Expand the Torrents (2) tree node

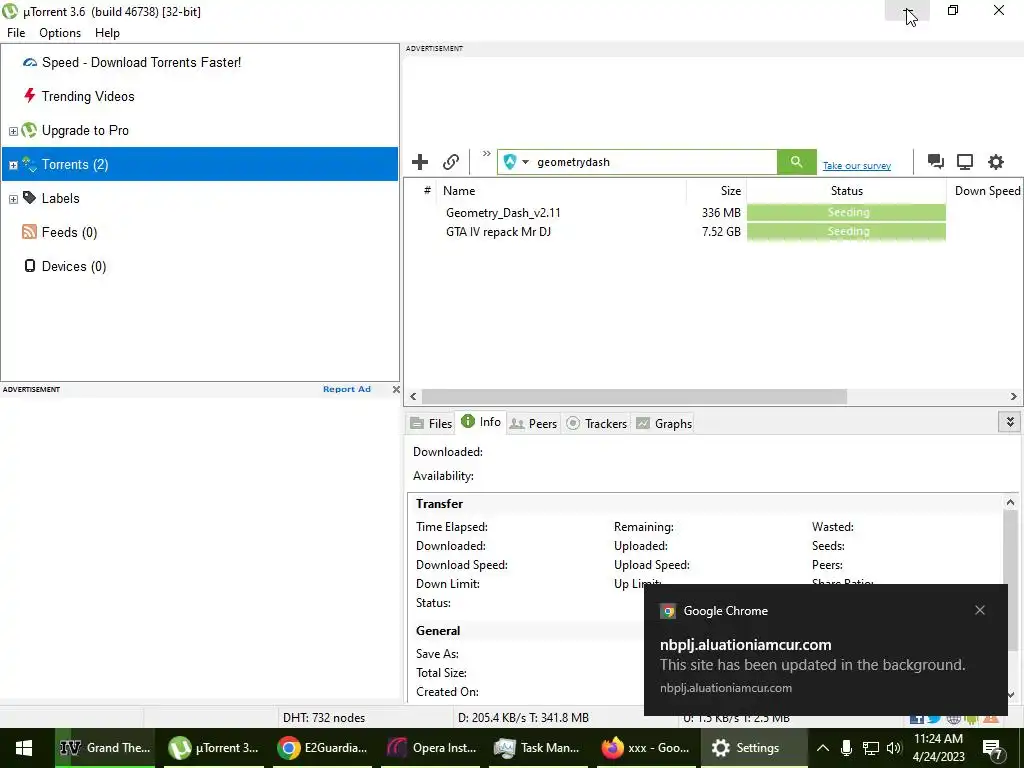coord(13,165)
